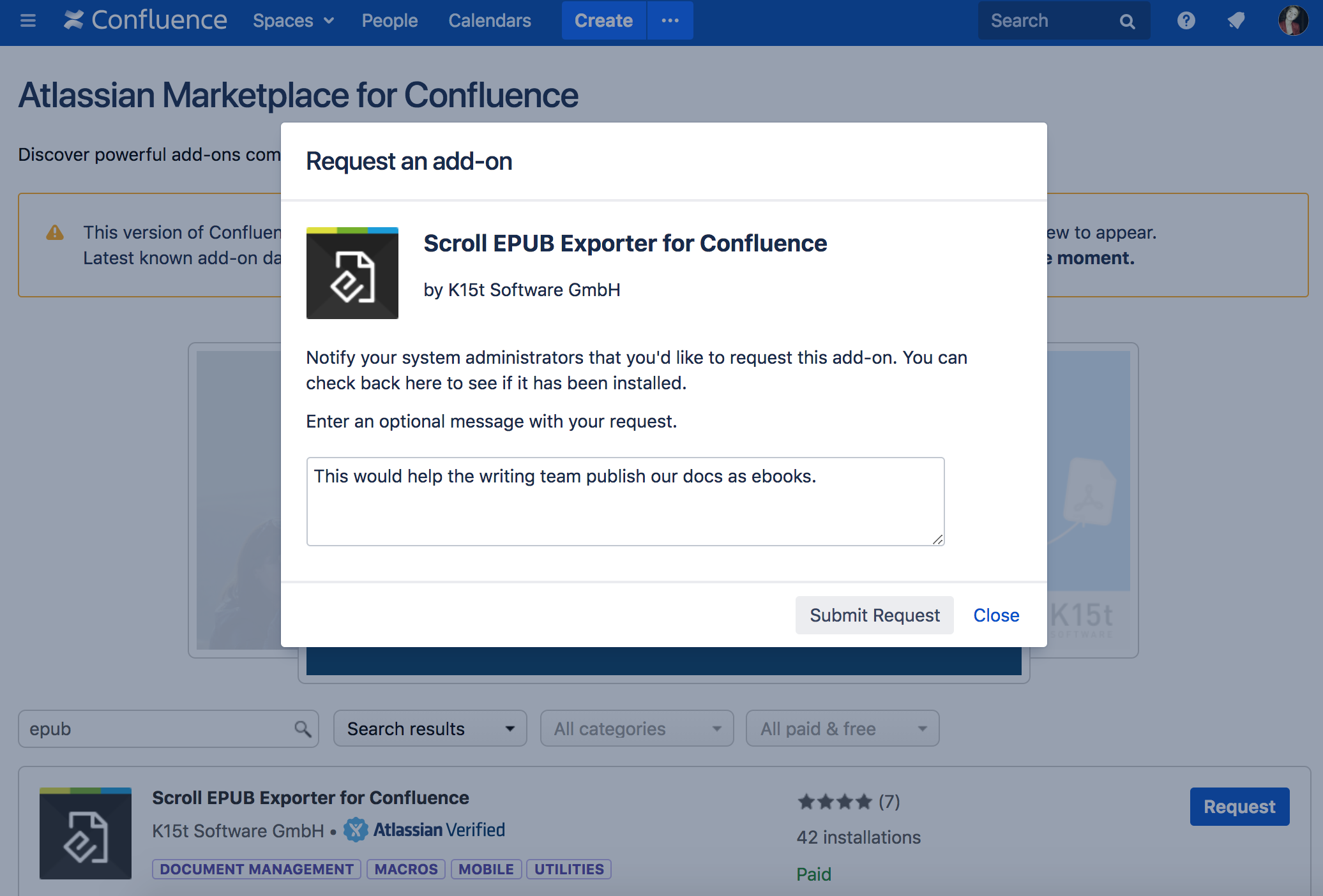Open the user profile avatar menu
The width and height of the screenshot is (1323, 896).
pos(1293,20)
